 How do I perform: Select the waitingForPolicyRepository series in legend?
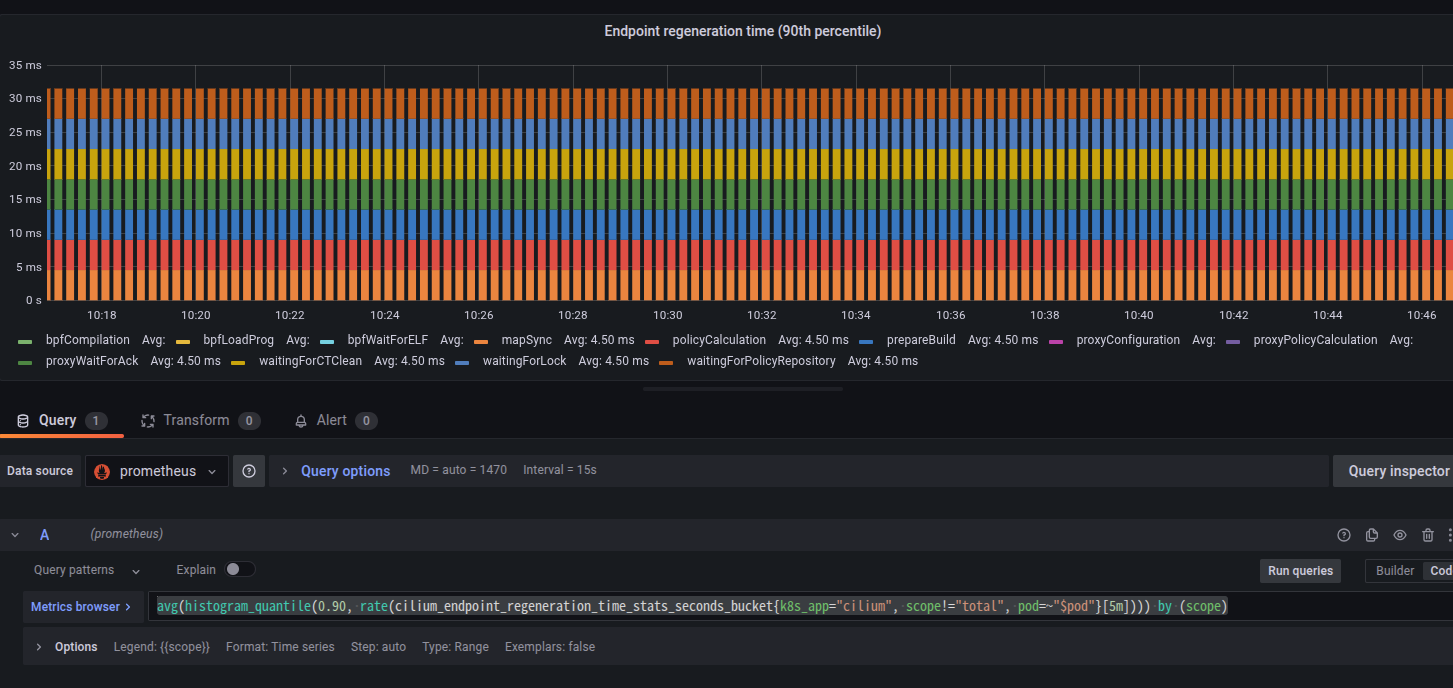(761, 361)
